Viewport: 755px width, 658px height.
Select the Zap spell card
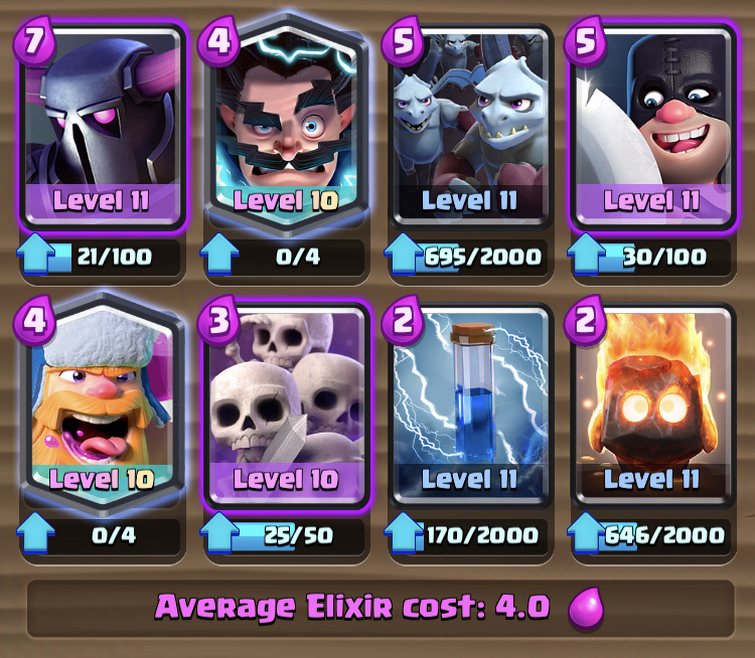pos(470,405)
